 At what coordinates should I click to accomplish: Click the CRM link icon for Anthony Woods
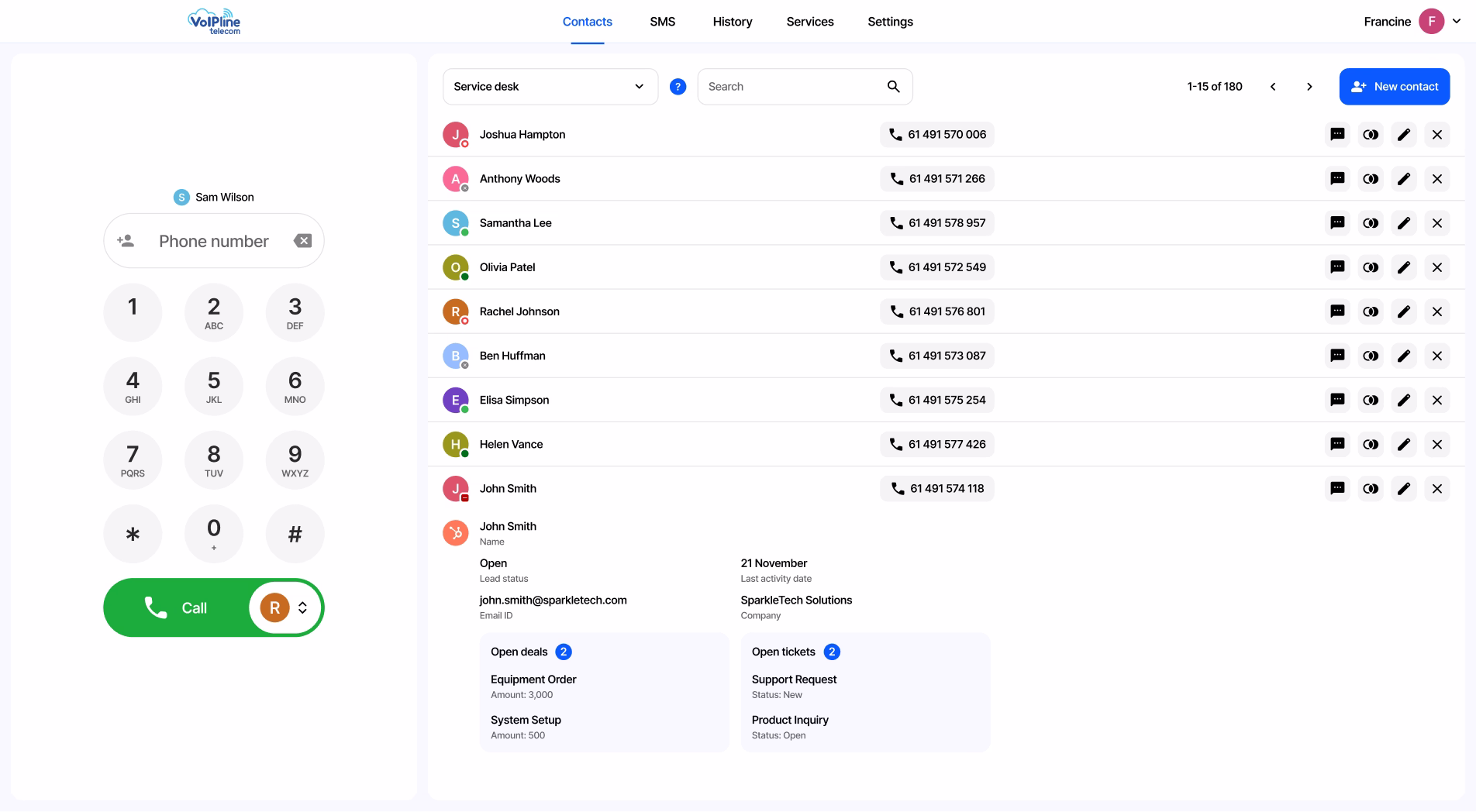click(1371, 179)
